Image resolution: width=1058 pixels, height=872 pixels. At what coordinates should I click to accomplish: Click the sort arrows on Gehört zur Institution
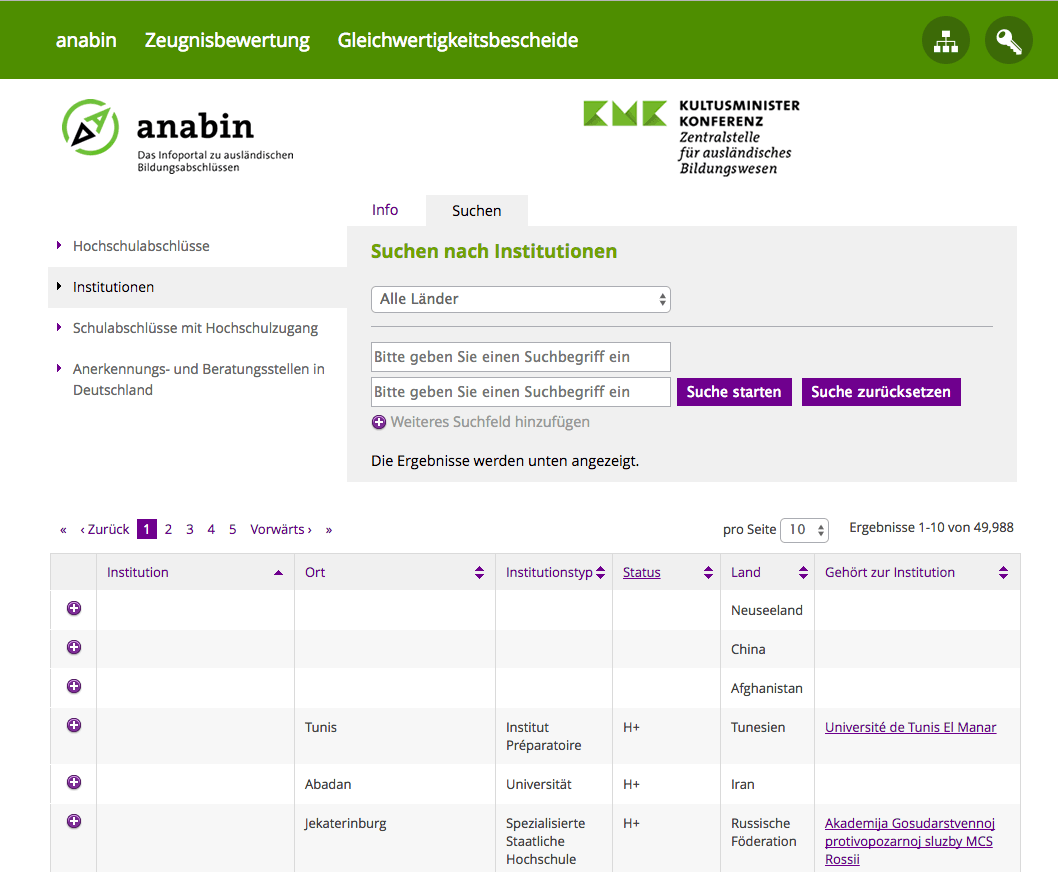(x=1003, y=571)
